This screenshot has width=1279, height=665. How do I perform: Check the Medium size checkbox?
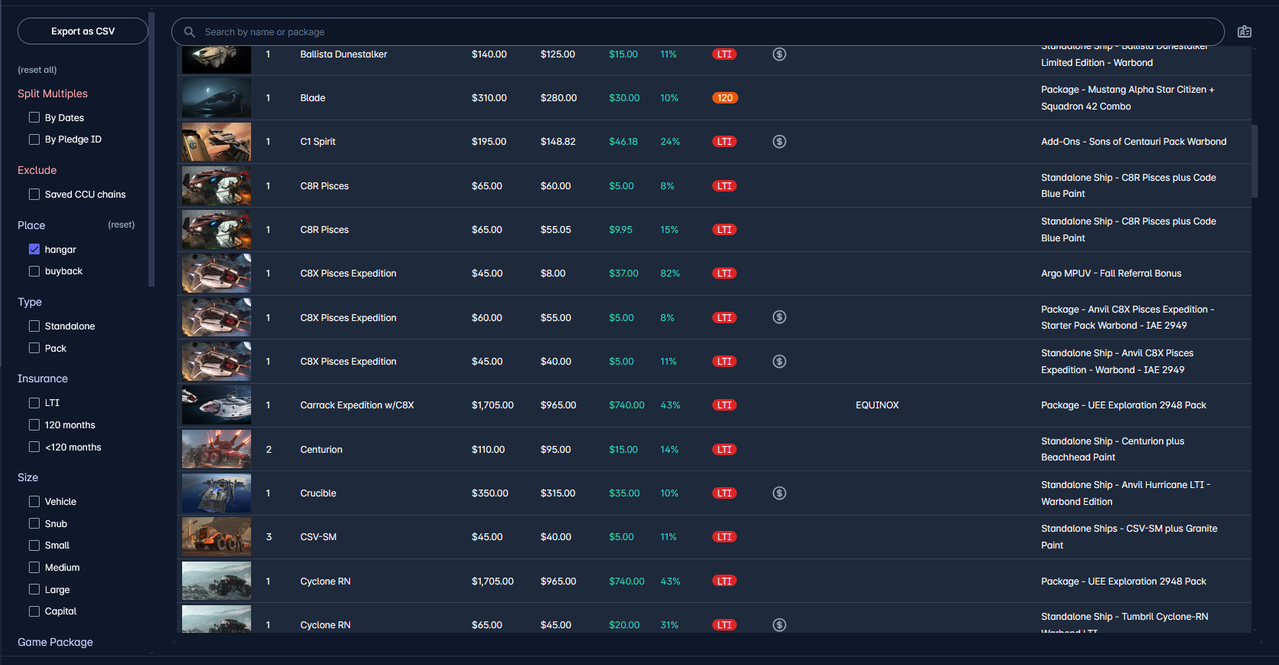pos(34,568)
